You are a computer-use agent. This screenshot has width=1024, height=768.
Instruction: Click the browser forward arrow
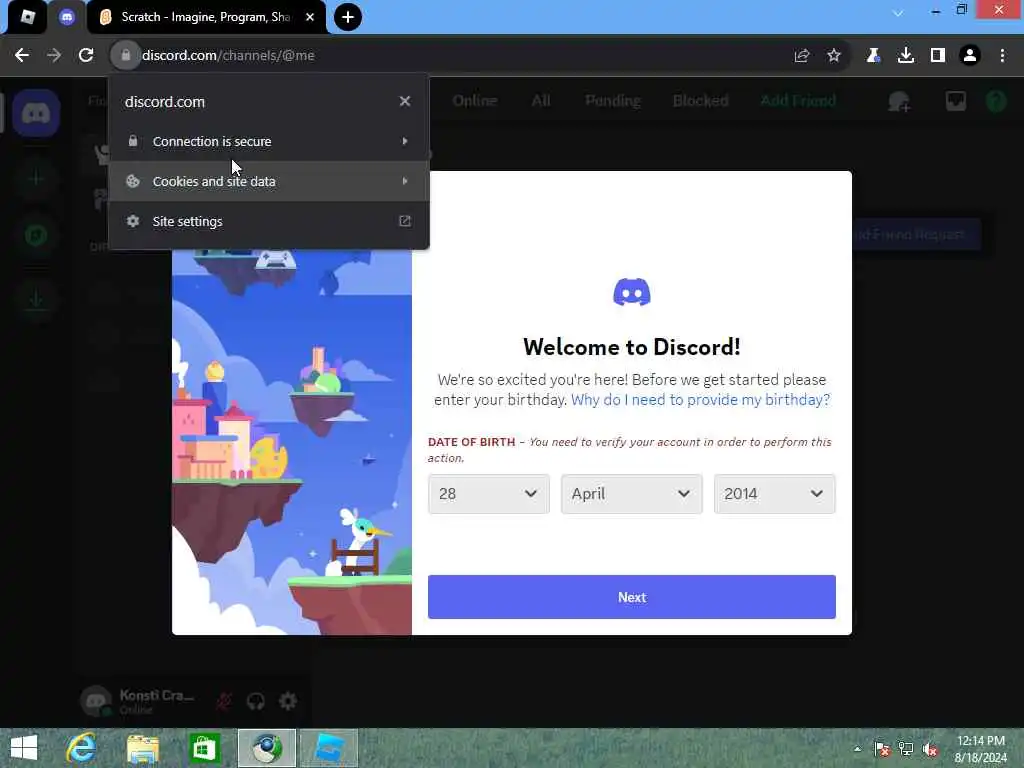(x=54, y=56)
